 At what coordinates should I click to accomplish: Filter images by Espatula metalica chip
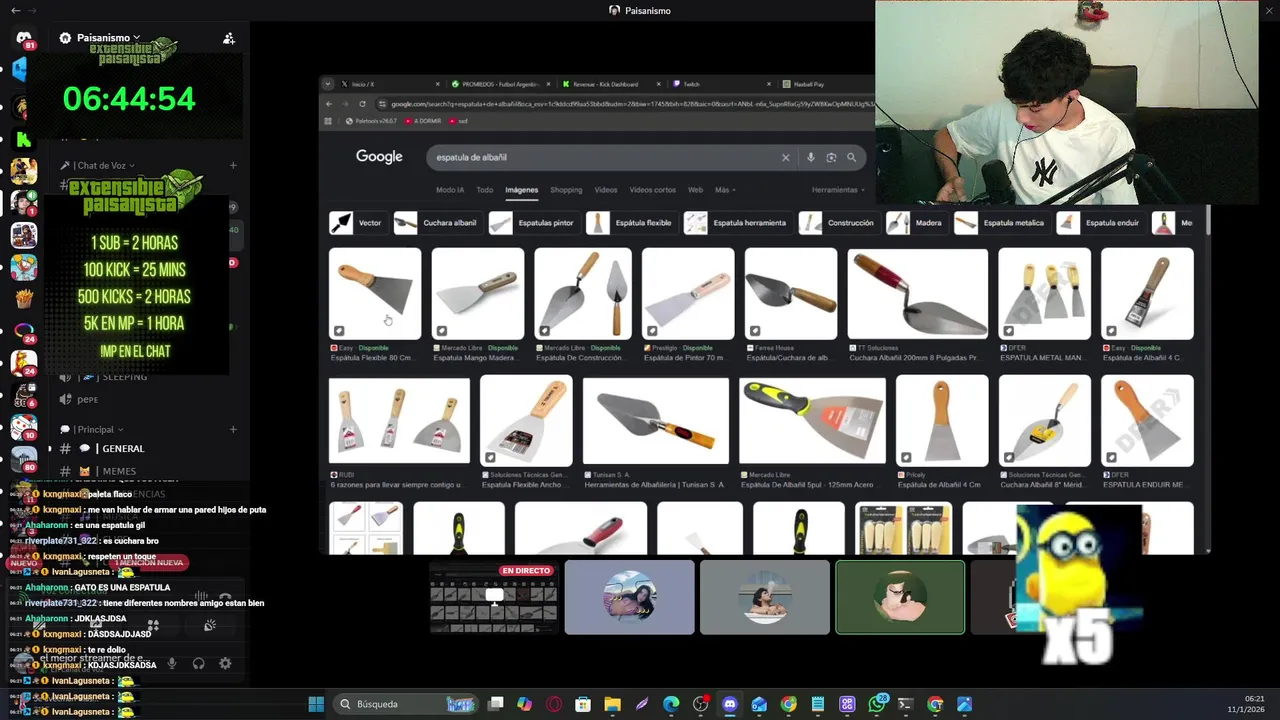pyautogui.click(x=1000, y=223)
